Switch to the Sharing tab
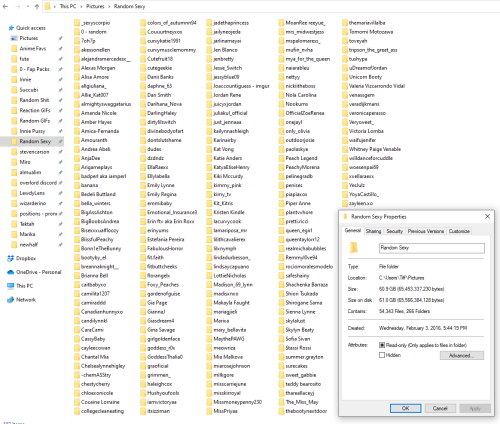The height and width of the screenshot is (424, 500). tap(373, 231)
